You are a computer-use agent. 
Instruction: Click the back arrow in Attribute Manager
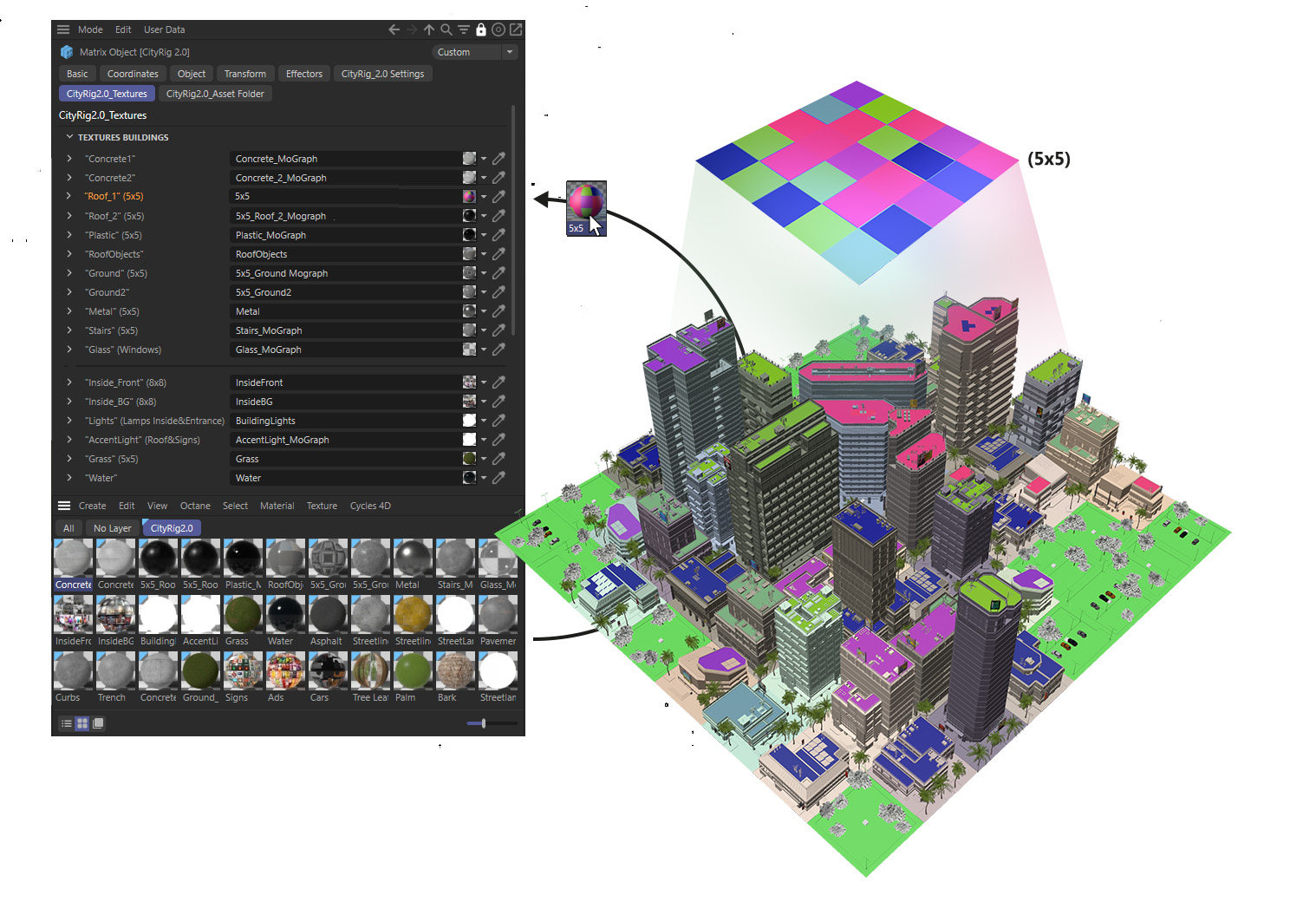(394, 29)
